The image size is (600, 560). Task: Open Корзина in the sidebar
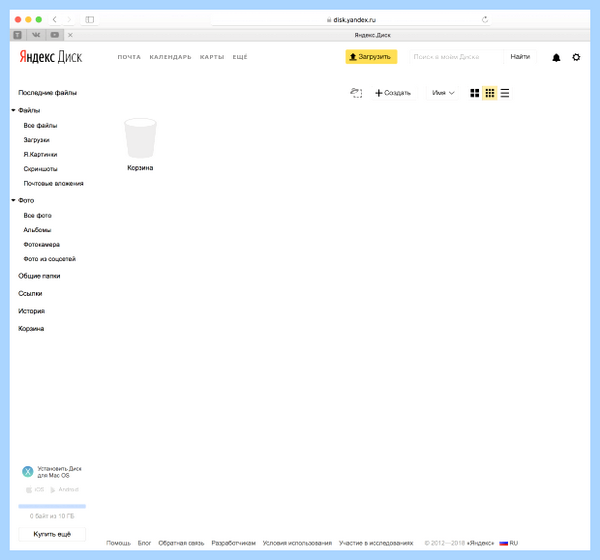coord(31,329)
